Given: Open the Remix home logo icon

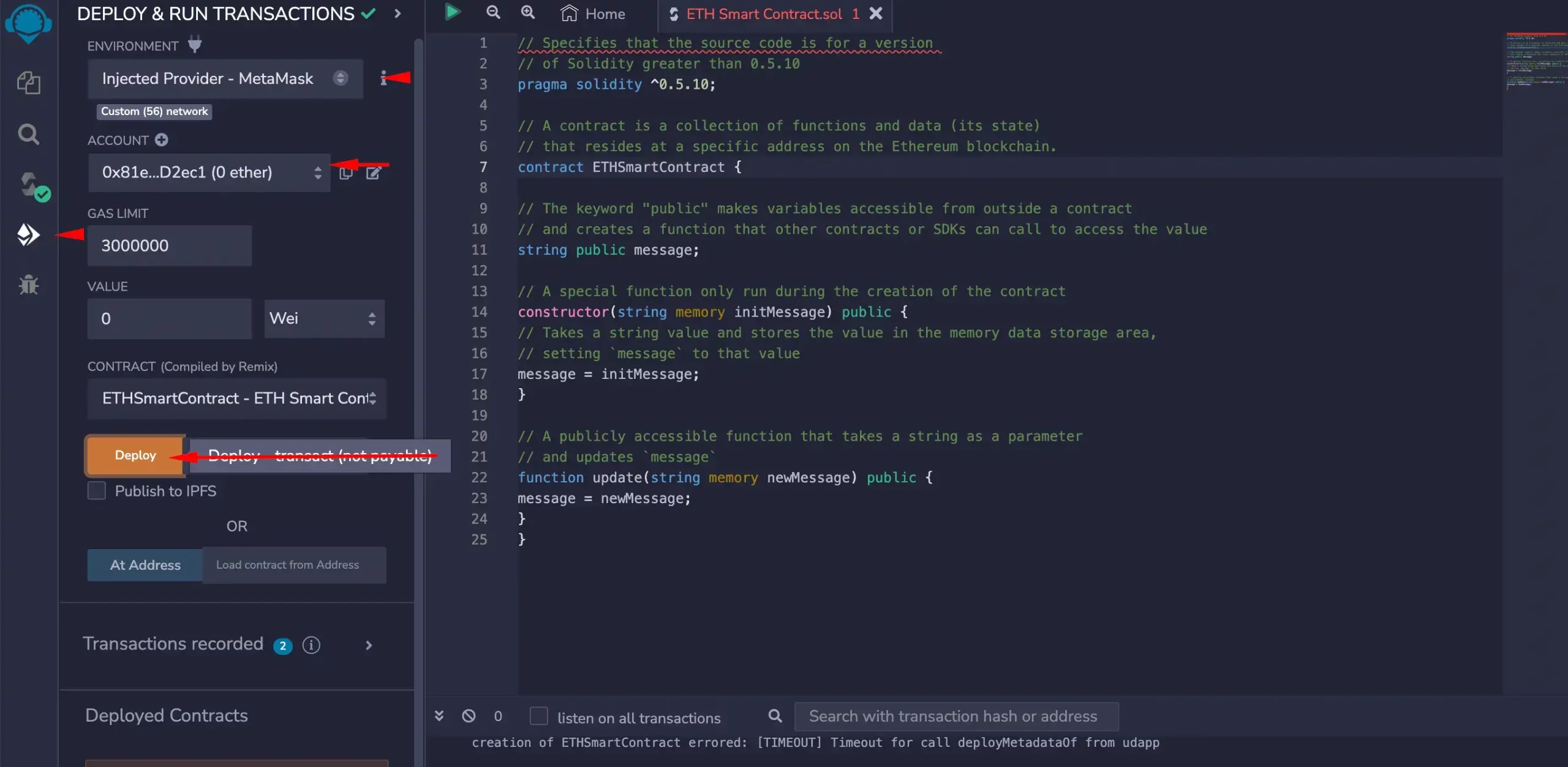Looking at the screenshot, I should tap(28, 23).
